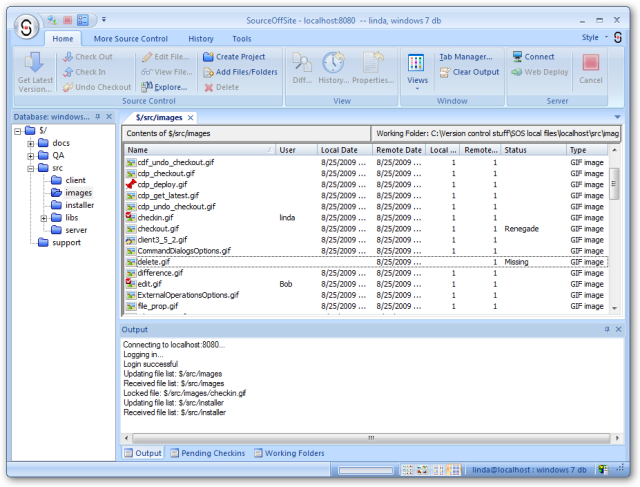Image resolution: width=640 pixels, height=487 pixels.
Task: Click the Delete command in ribbon
Action: 222,87
